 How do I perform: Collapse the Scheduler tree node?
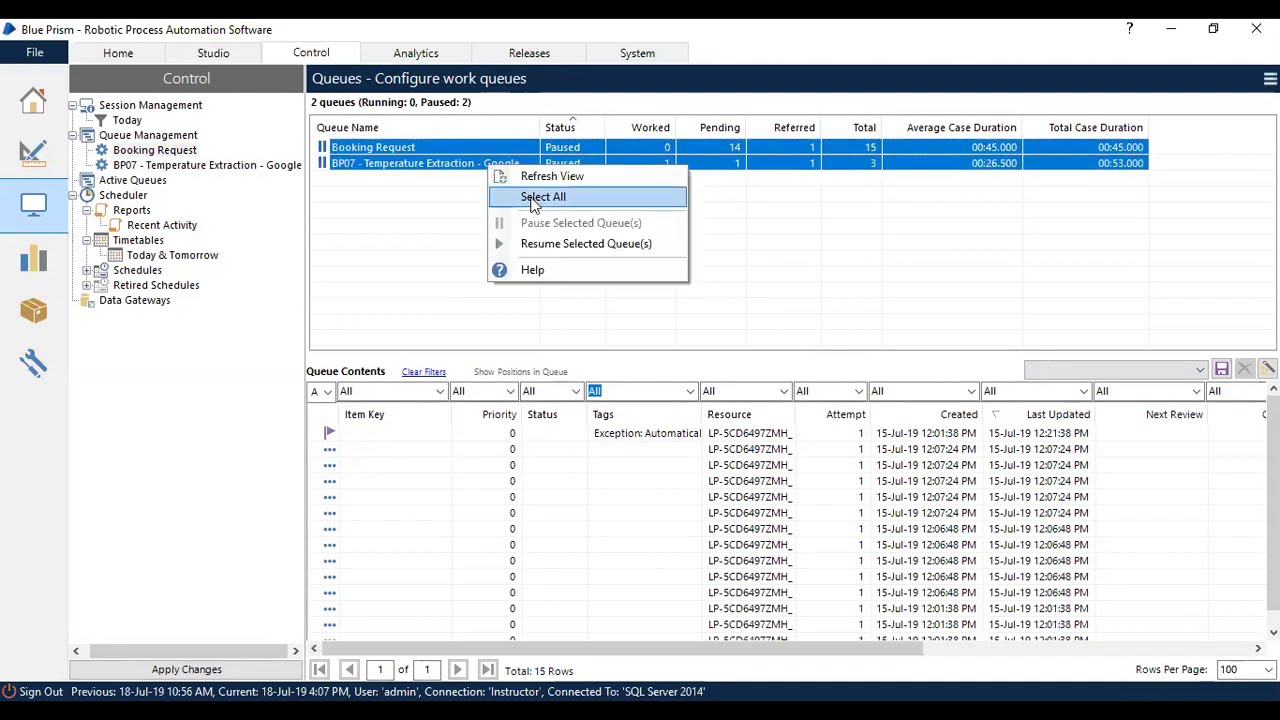(x=73, y=195)
